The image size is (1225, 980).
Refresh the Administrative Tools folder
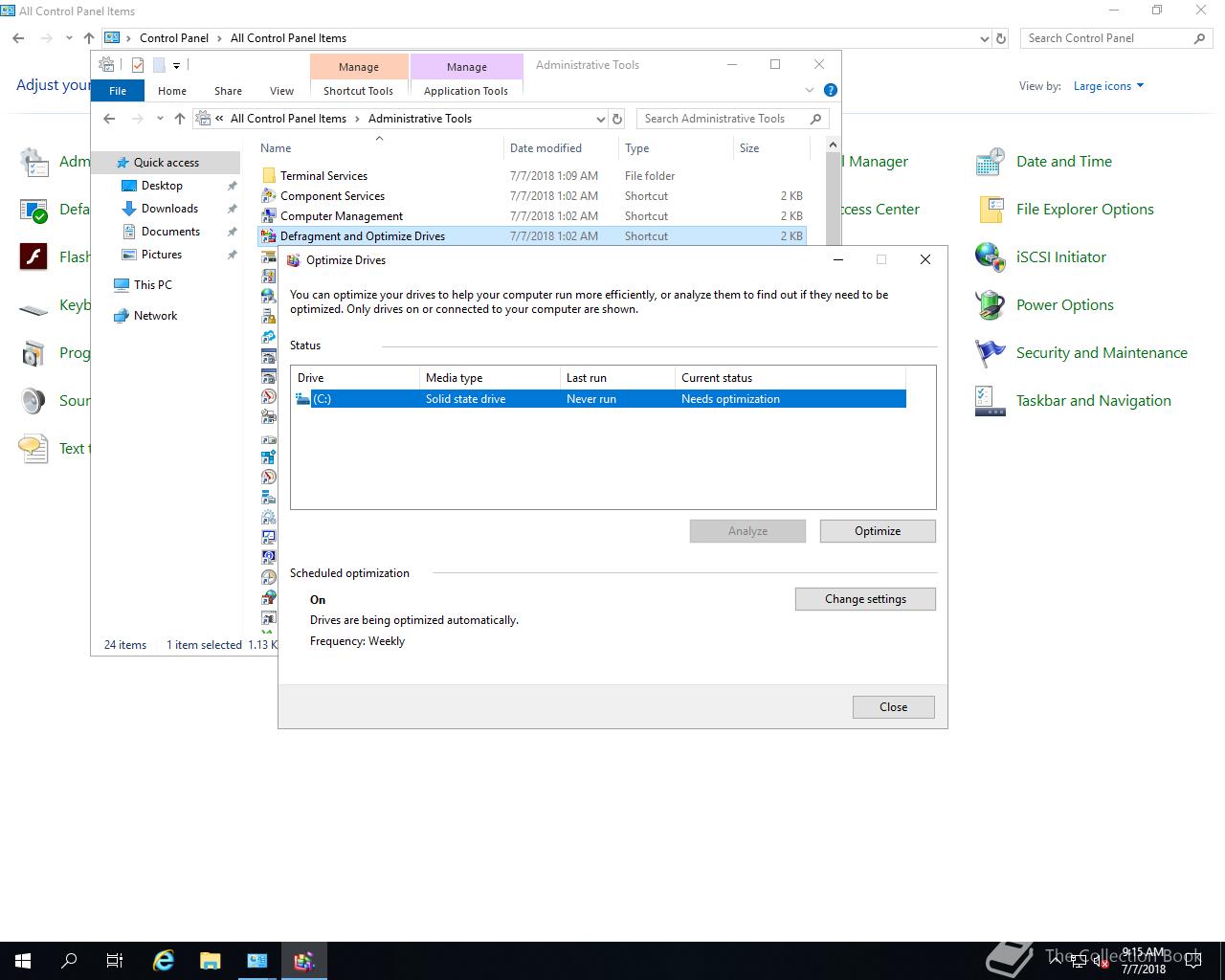[x=617, y=119]
